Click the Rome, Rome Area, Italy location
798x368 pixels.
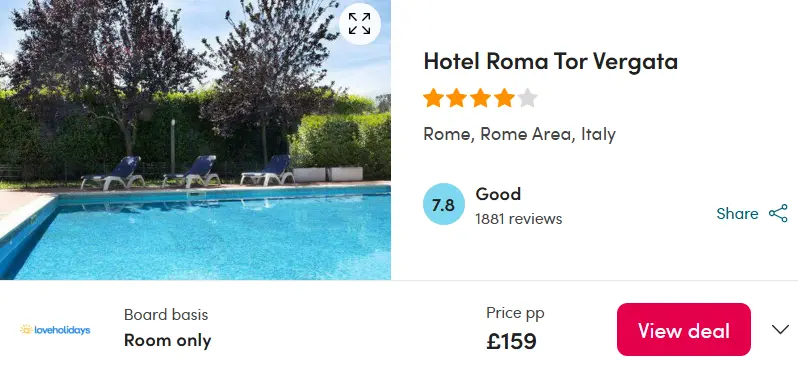pos(520,134)
